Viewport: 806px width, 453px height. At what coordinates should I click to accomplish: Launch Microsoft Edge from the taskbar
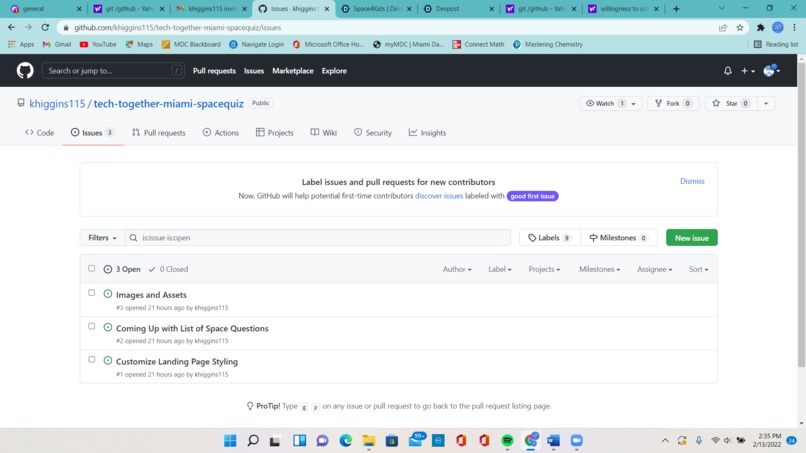345,441
